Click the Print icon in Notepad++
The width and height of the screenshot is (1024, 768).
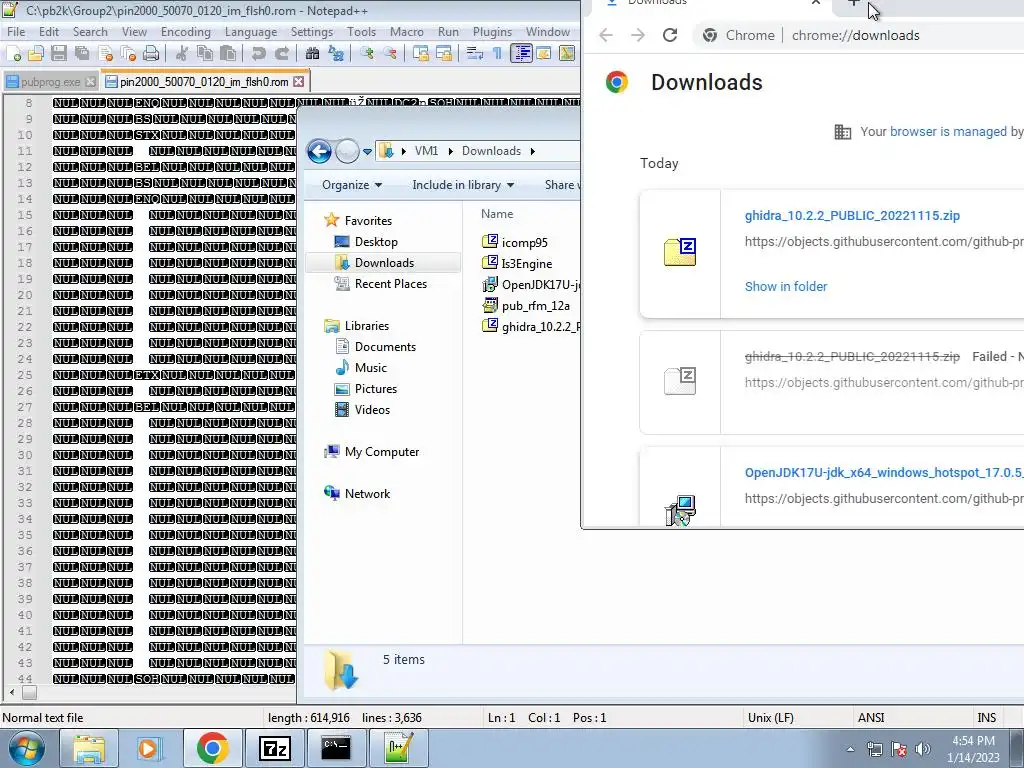pyautogui.click(x=151, y=54)
